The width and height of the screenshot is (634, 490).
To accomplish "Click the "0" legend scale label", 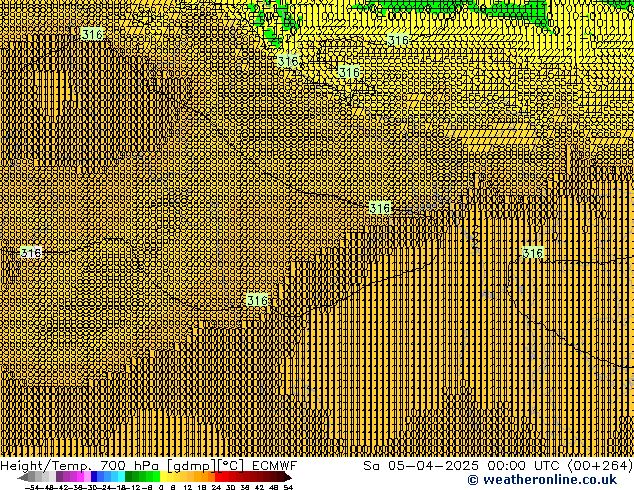I will (161, 487).
